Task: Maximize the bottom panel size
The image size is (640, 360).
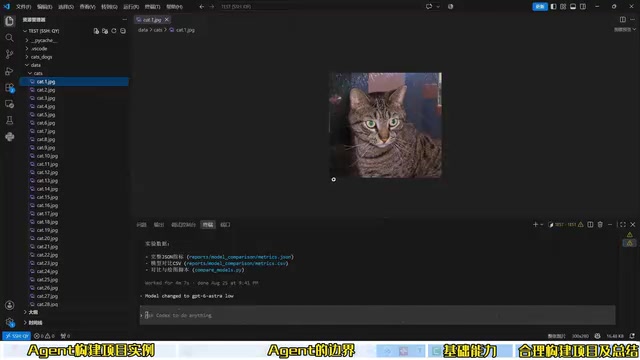Action: coord(622,224)
